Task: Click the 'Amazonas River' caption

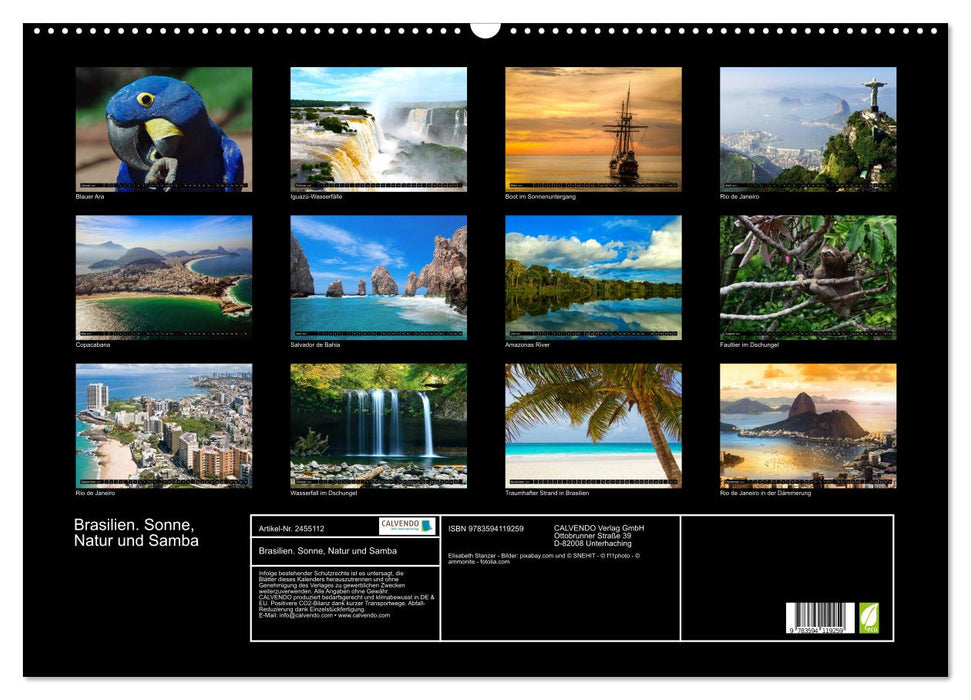Action: tap(528, 344)
